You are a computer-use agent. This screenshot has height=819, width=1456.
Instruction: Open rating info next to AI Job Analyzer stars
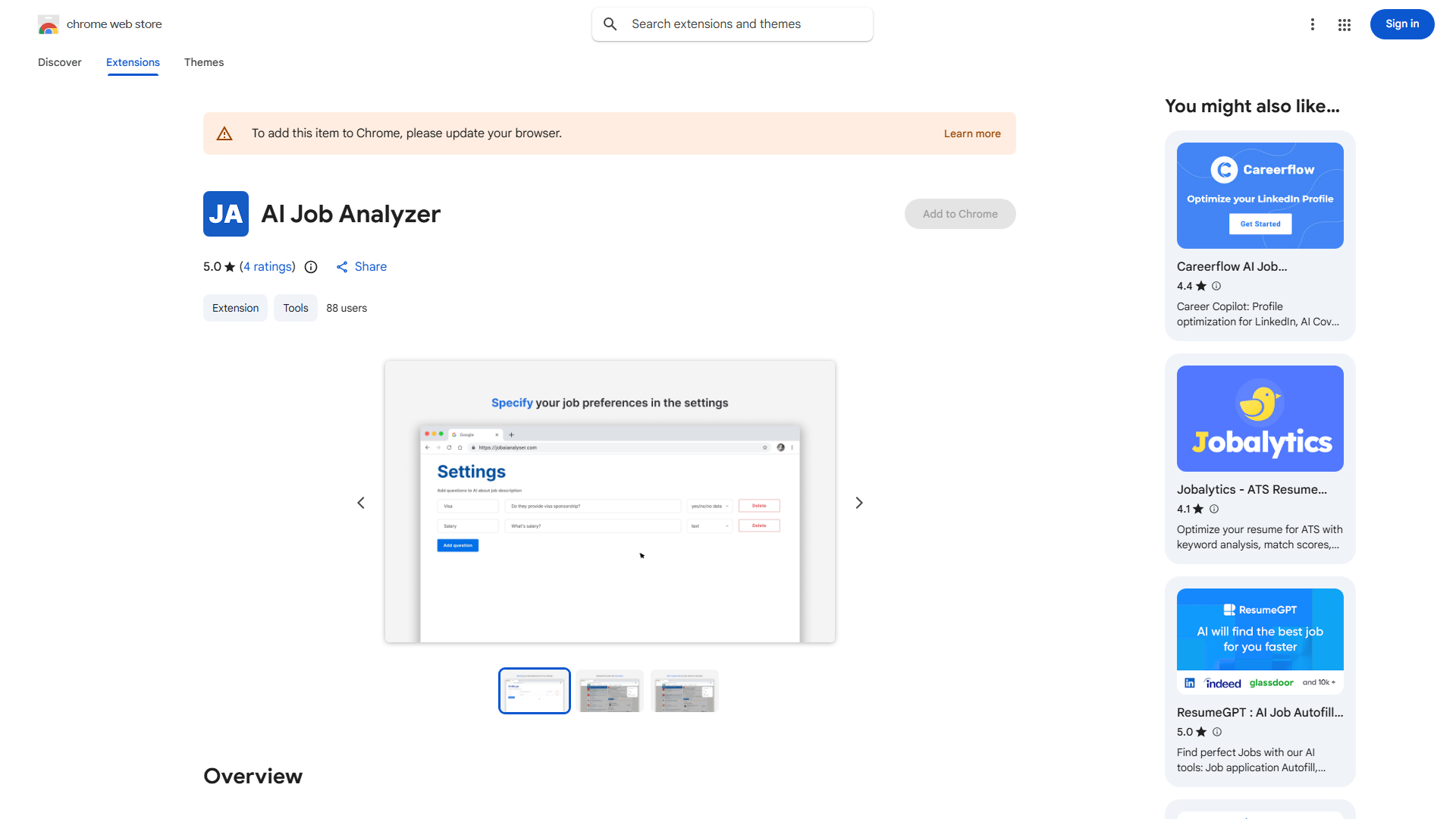click(x=311, y=267)
